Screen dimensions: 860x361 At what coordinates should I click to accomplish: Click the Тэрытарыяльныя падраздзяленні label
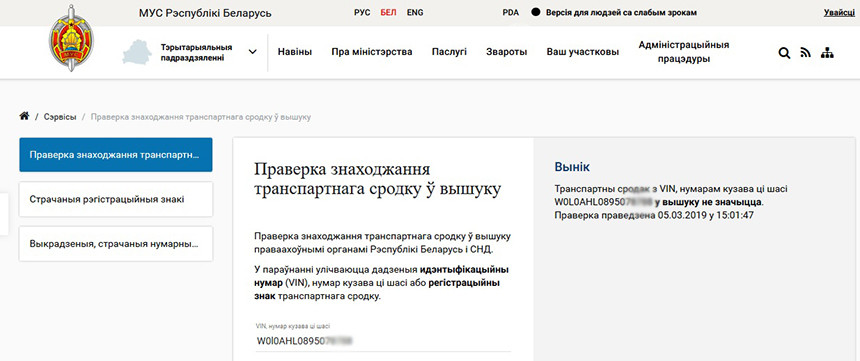click(x=196, y=52)
